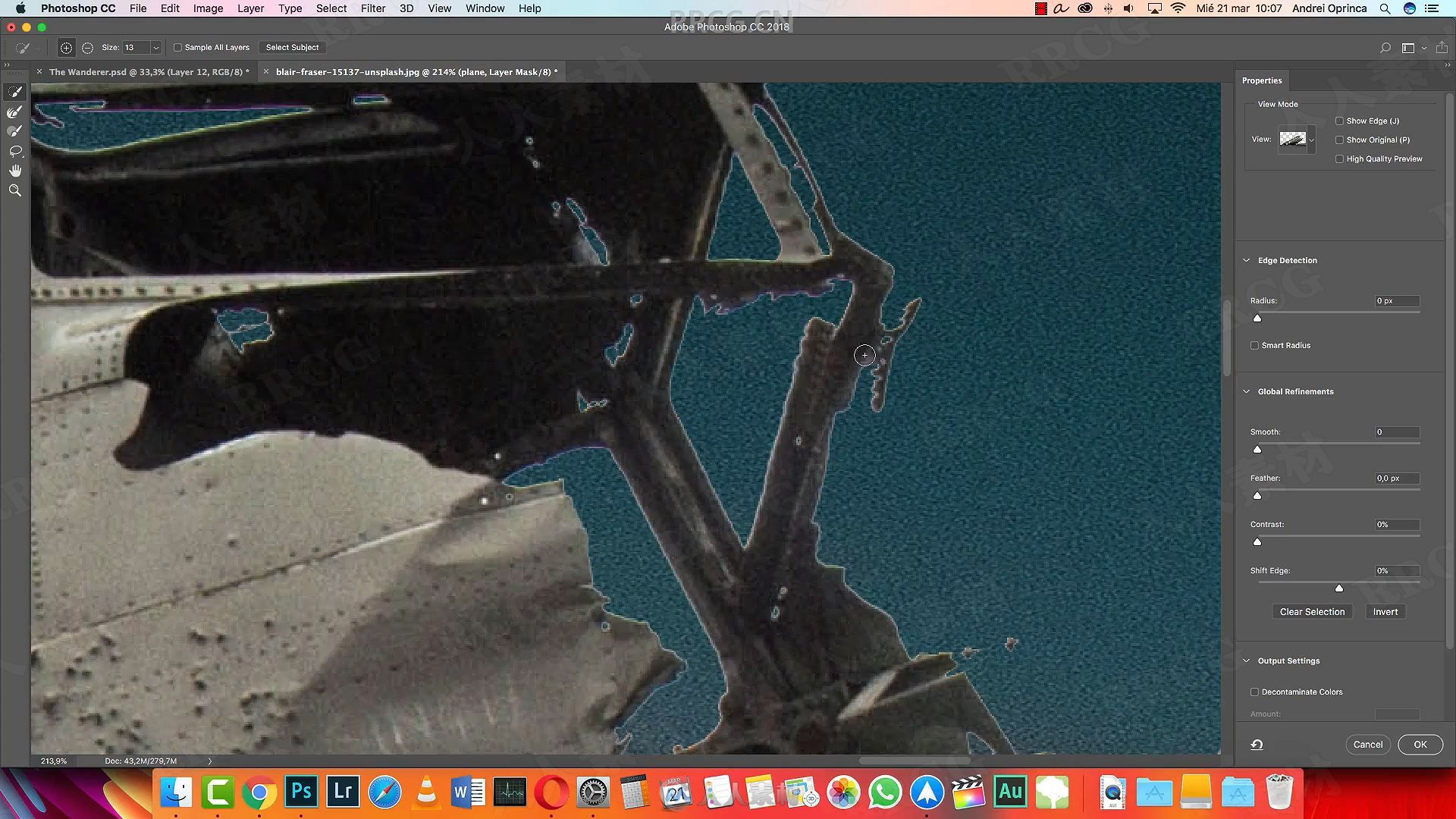
Task: Enable Decontaminate Colors option
Action: [x=1254, y=691]
